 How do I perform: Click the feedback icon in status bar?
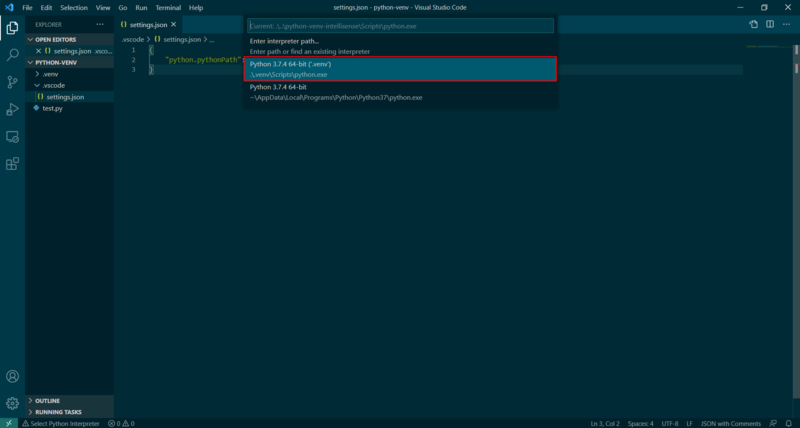click(x=773, y=423)
